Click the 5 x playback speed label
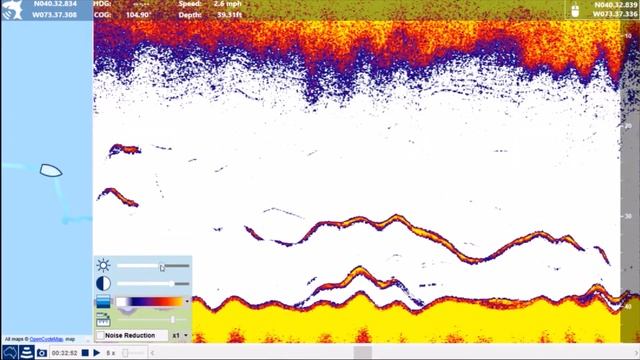 point(111,353)
